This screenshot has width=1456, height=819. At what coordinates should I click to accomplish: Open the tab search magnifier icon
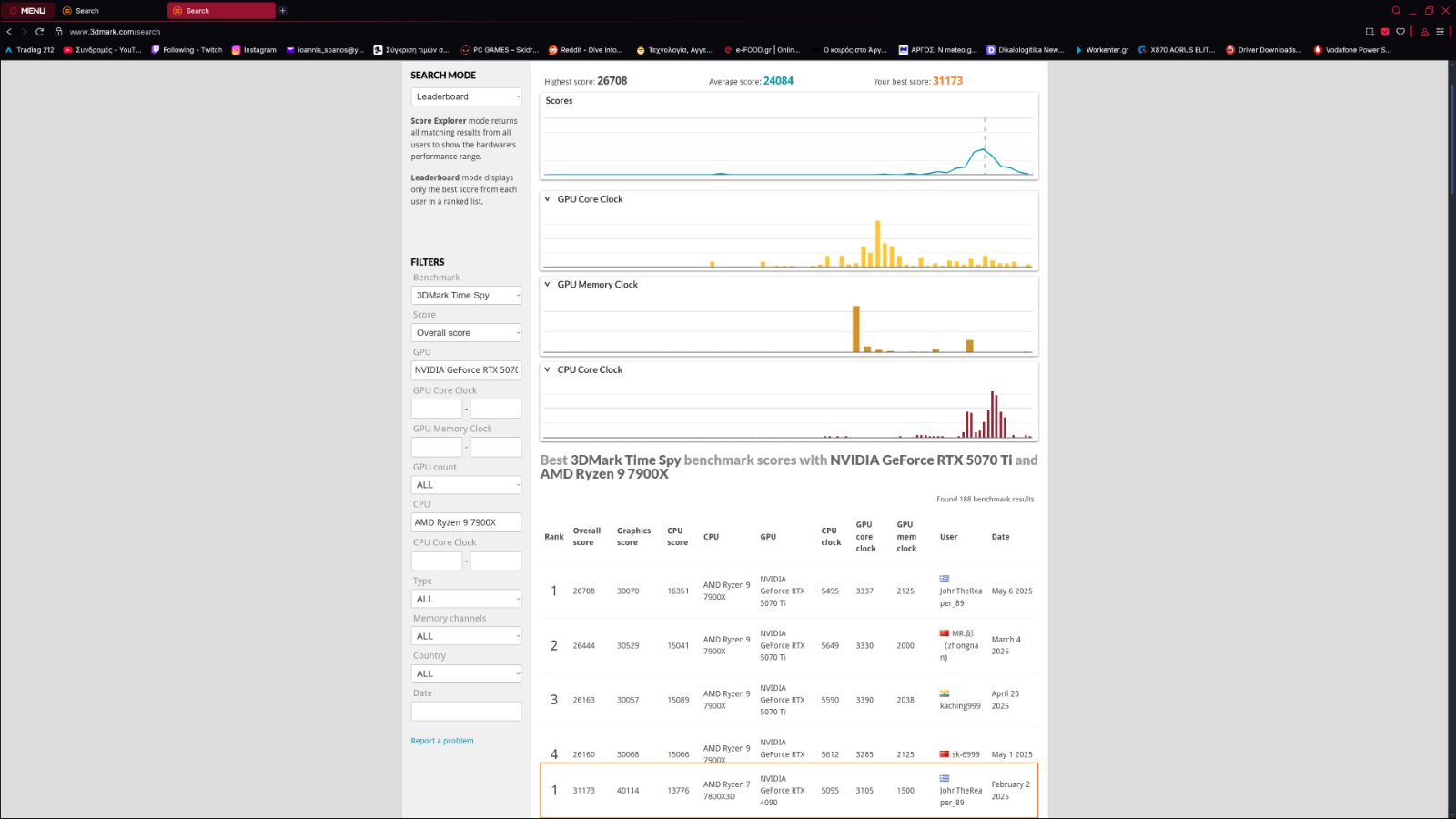tap(1396, 11)
